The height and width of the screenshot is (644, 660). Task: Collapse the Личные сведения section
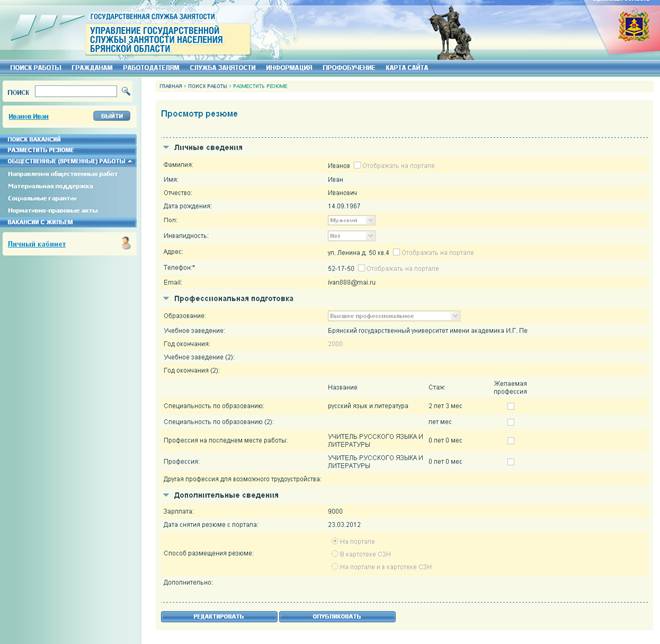166,147
